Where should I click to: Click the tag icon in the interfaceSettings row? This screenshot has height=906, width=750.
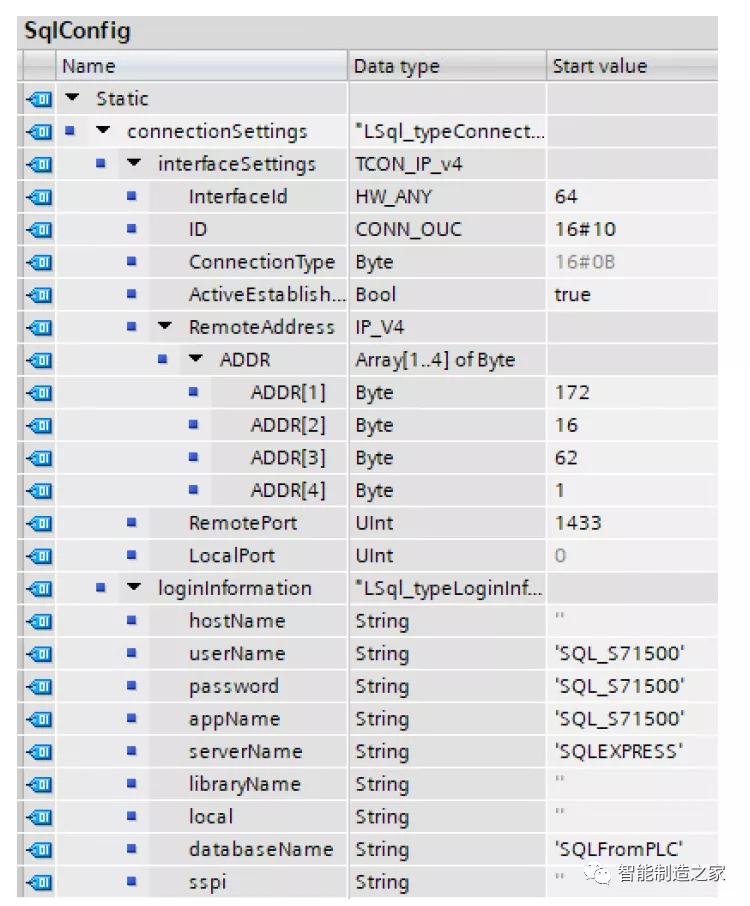39,165
